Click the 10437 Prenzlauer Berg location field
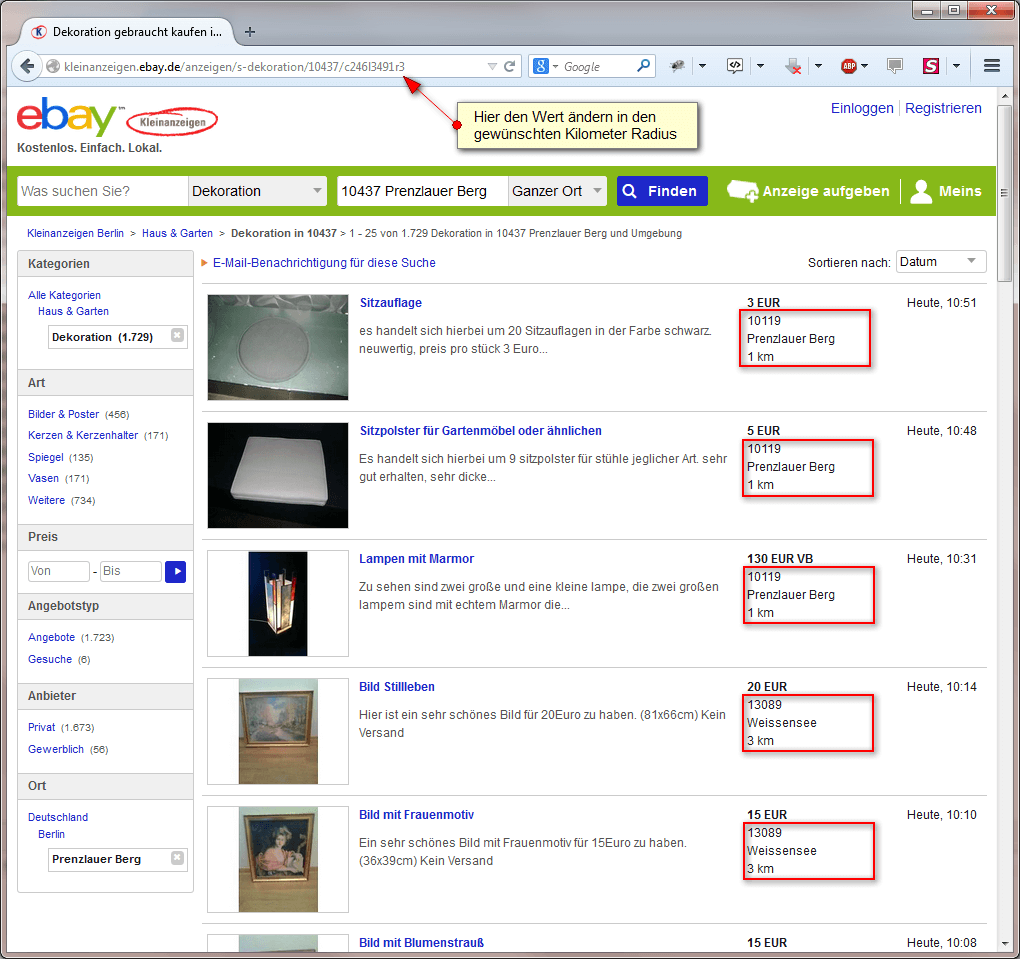This screenshot has height=959, width=1021. pos(422,191)
